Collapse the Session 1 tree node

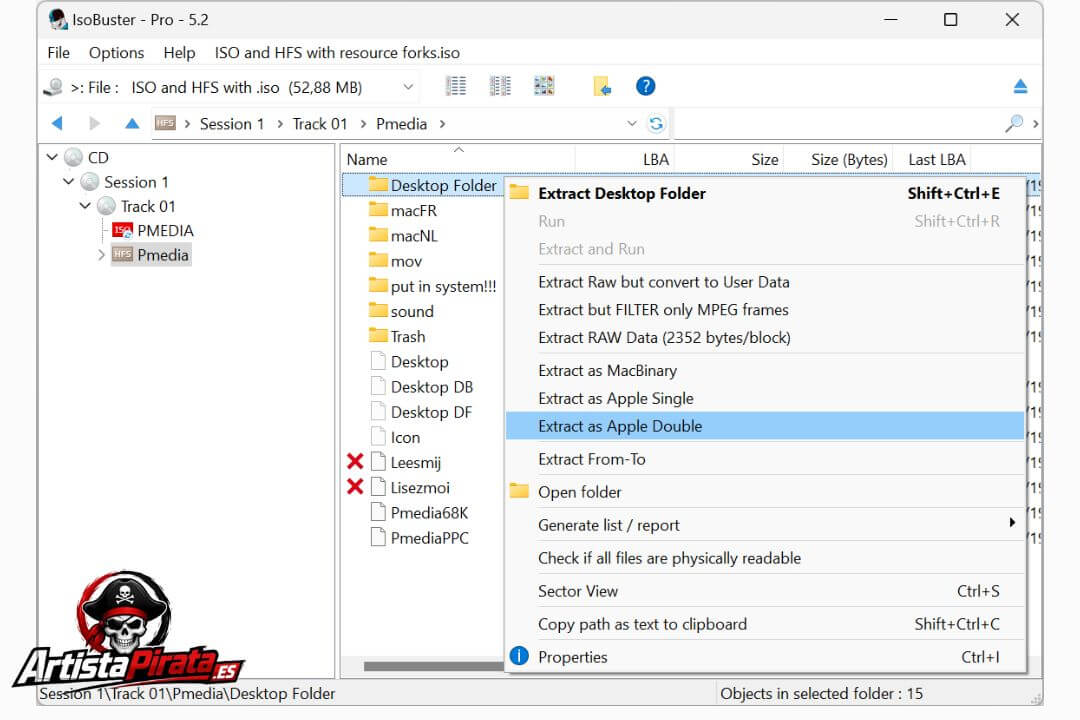tap(68, 182)
